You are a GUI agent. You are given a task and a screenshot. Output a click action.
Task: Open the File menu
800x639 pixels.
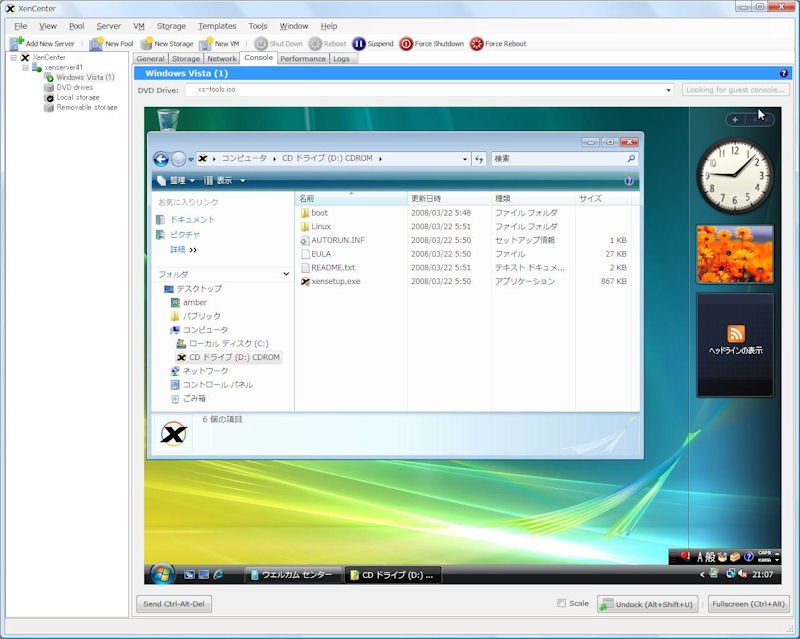pos(21,26)
